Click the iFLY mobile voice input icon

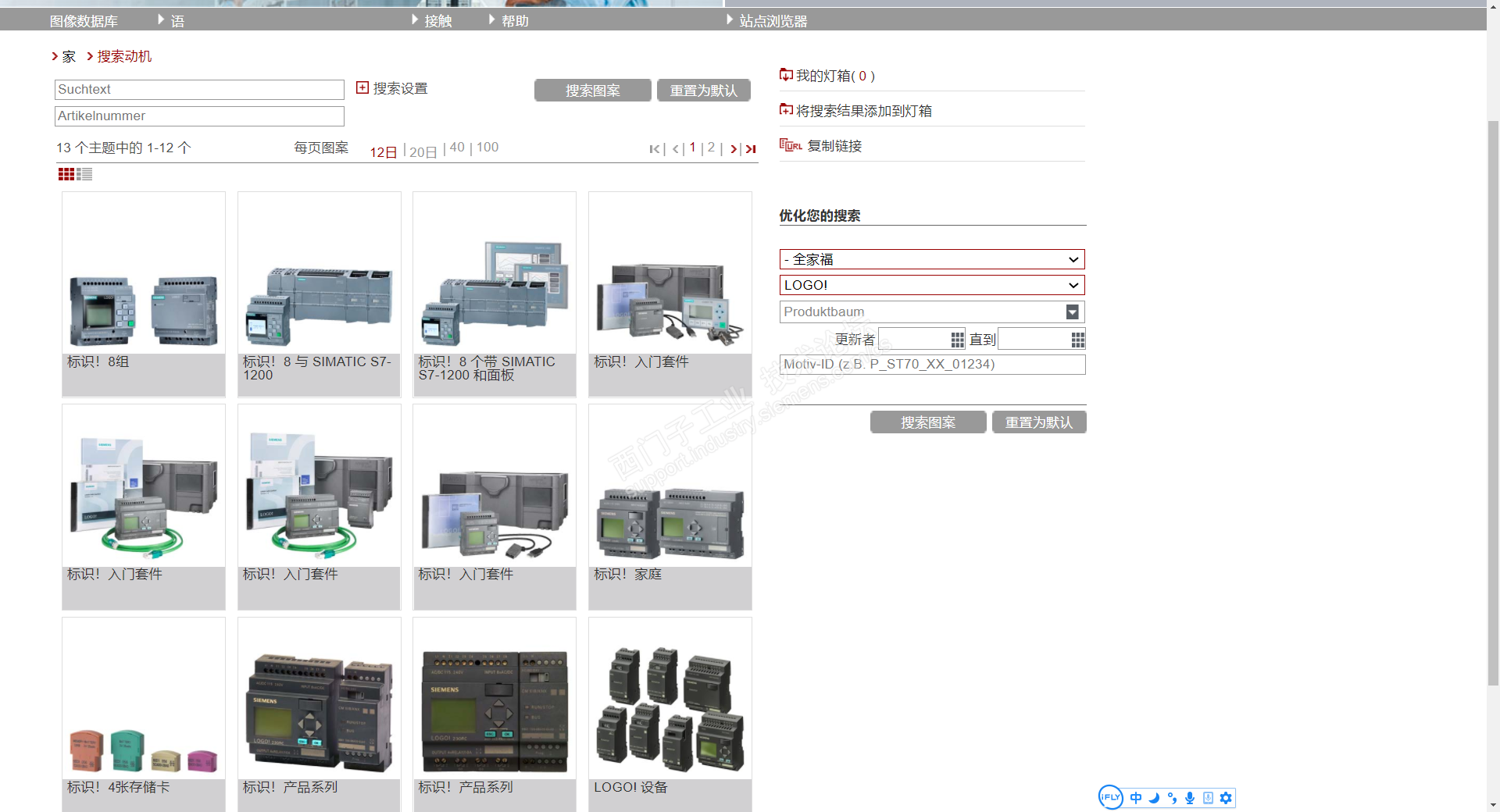(x=1208, y=798)
